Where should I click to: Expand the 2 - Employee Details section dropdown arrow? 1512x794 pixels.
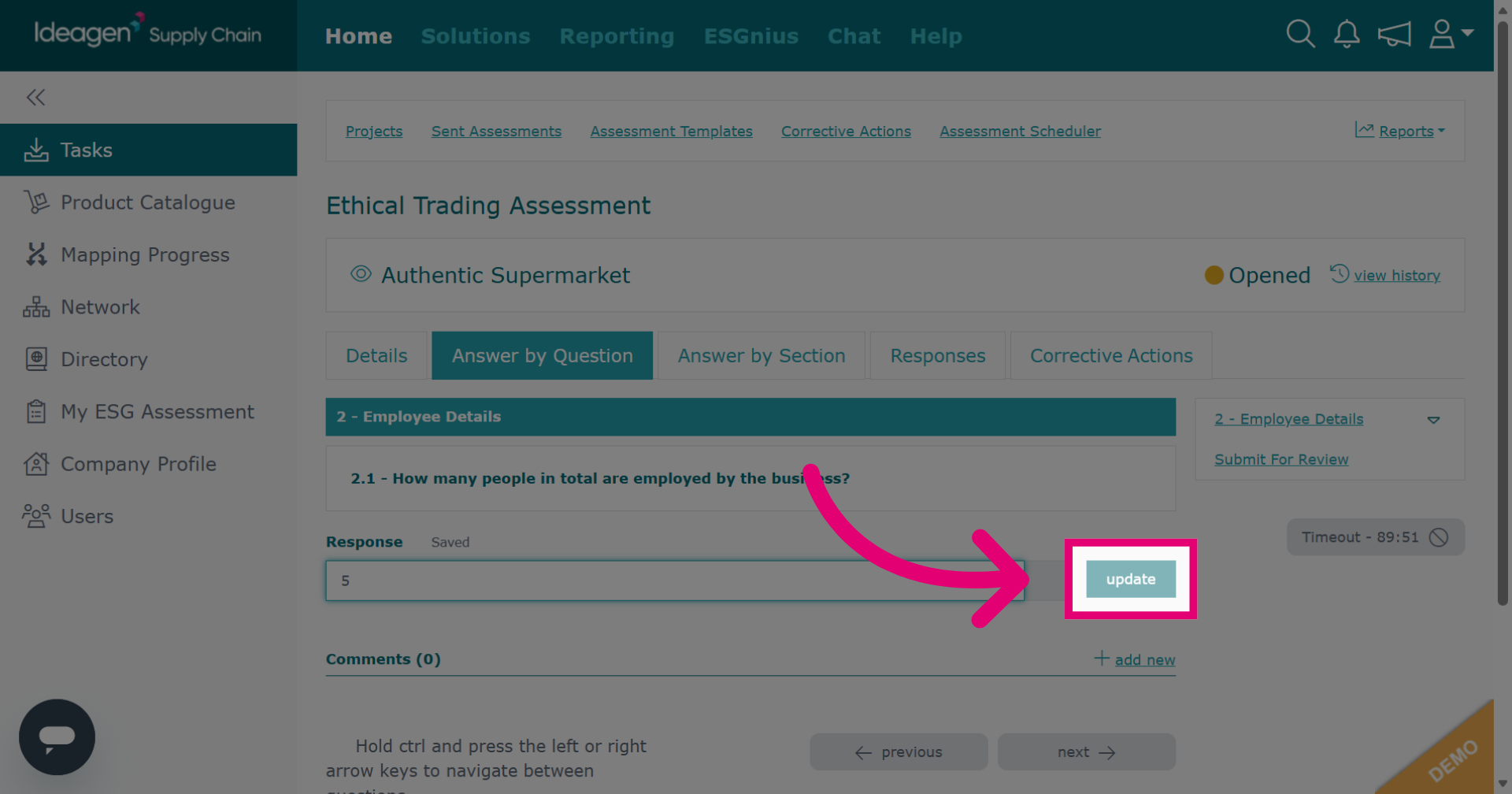[x=1433, y=420]
